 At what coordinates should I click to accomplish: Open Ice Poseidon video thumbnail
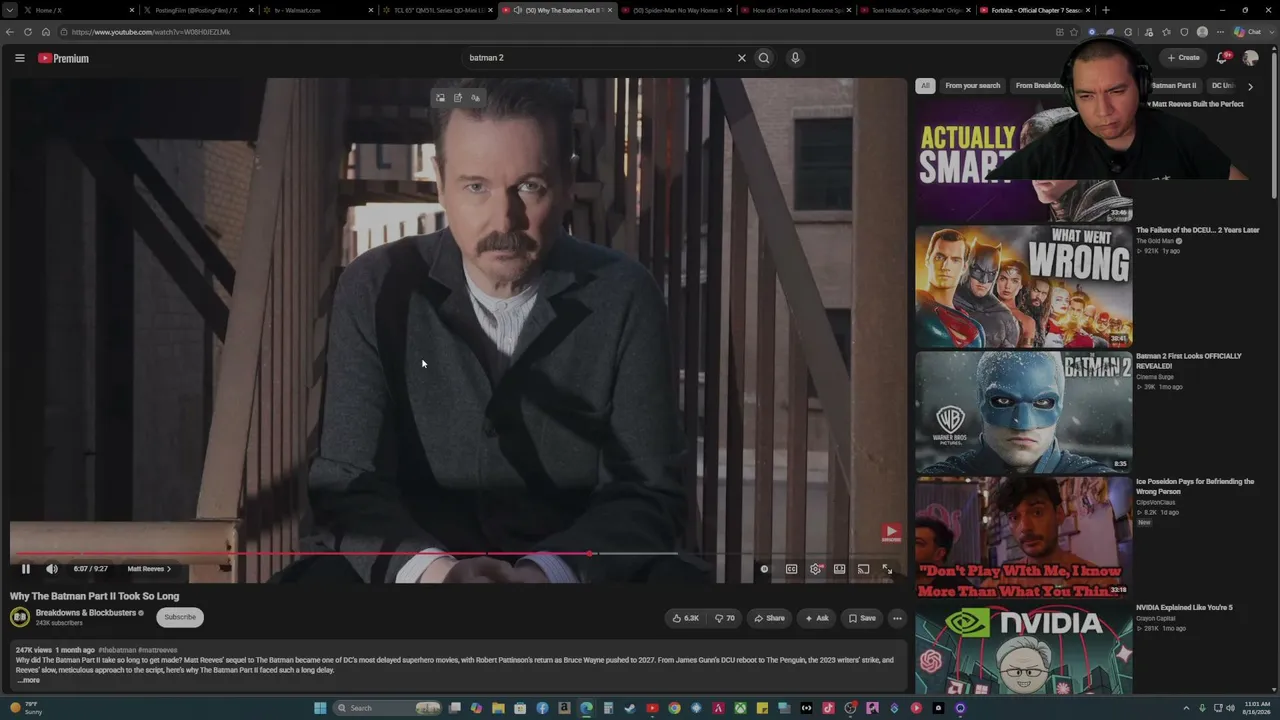(x=1024, y=537)
